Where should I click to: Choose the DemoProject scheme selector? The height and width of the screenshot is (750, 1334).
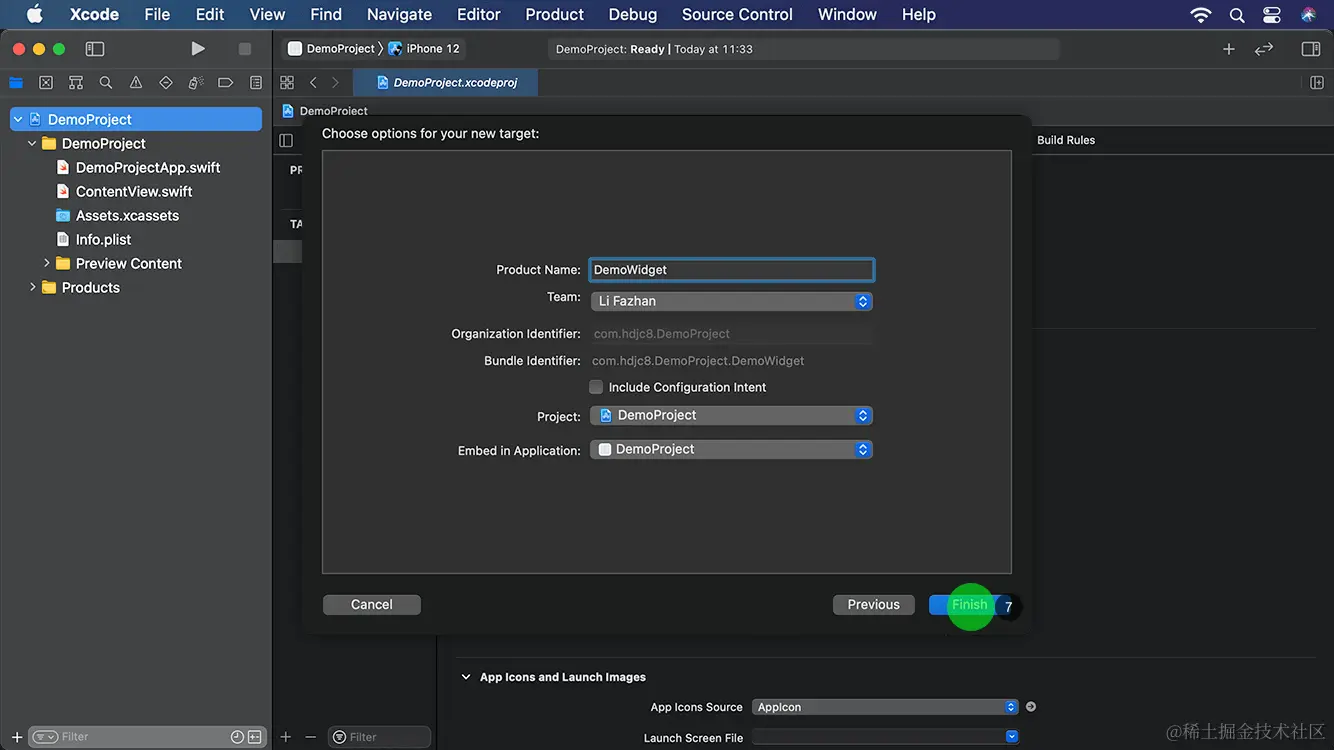[x=331, y=48]
